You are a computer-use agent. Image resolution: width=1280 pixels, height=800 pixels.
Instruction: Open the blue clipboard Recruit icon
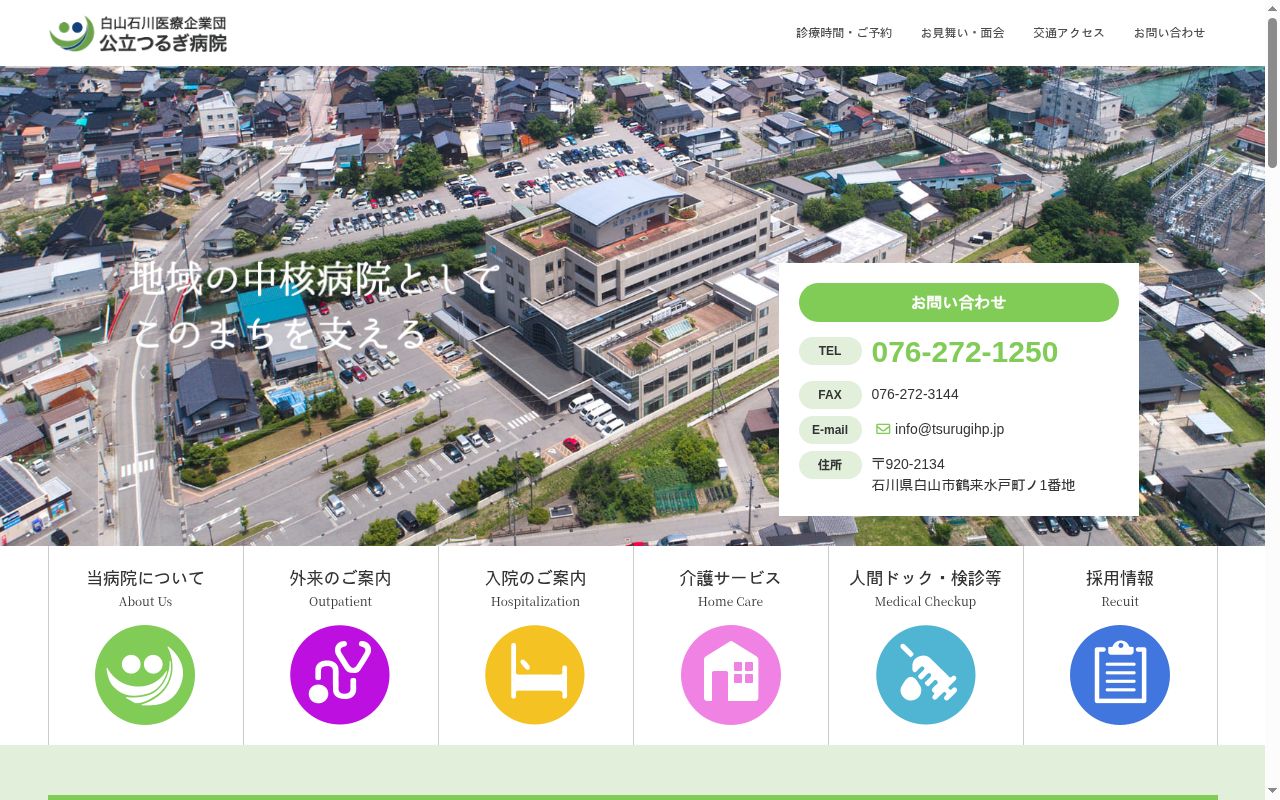1120,675
